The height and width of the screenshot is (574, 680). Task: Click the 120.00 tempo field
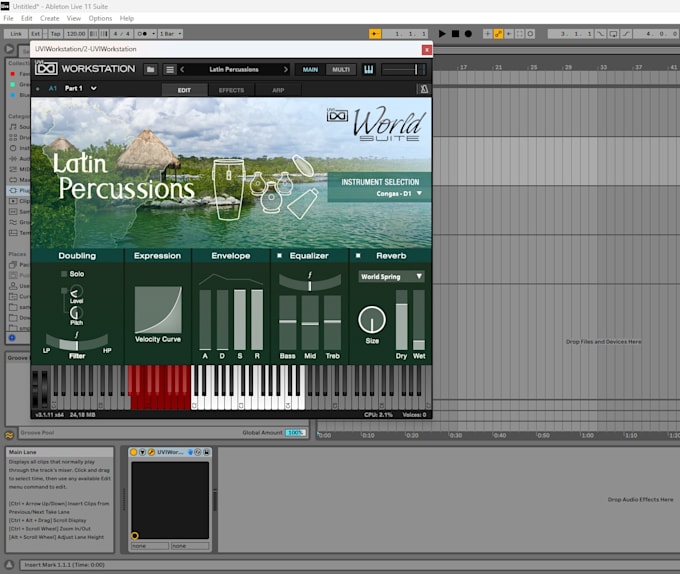(x=76, y=33)
